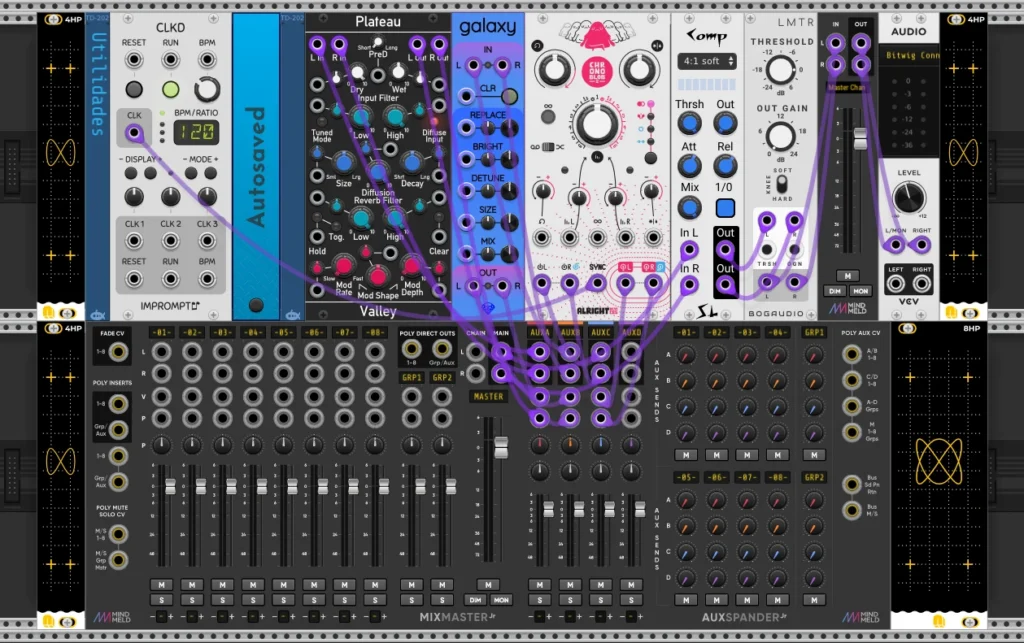Click the BPM/RATIO display reading 120
The width and height of the screenshot is (1024, 643).
[196, 133]
